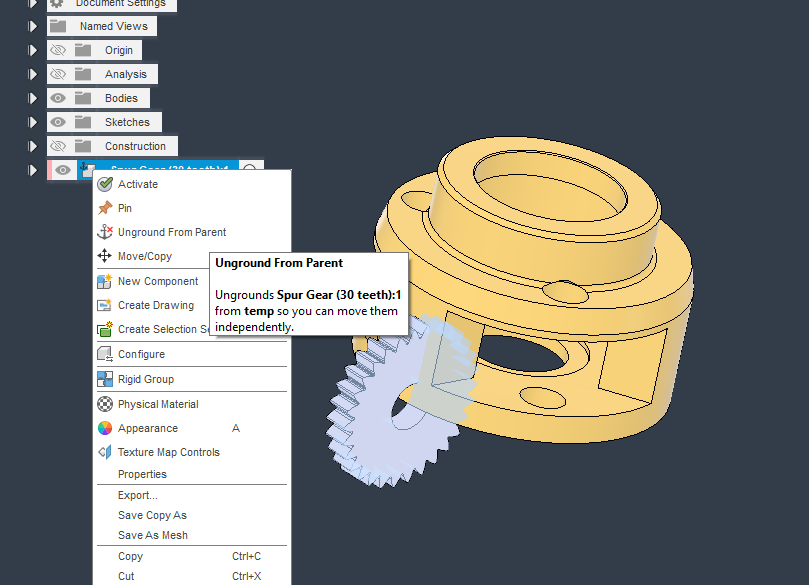Click the Create Selection Set icon
Viewport: 809px width, 585px height.
coord(105,329)
